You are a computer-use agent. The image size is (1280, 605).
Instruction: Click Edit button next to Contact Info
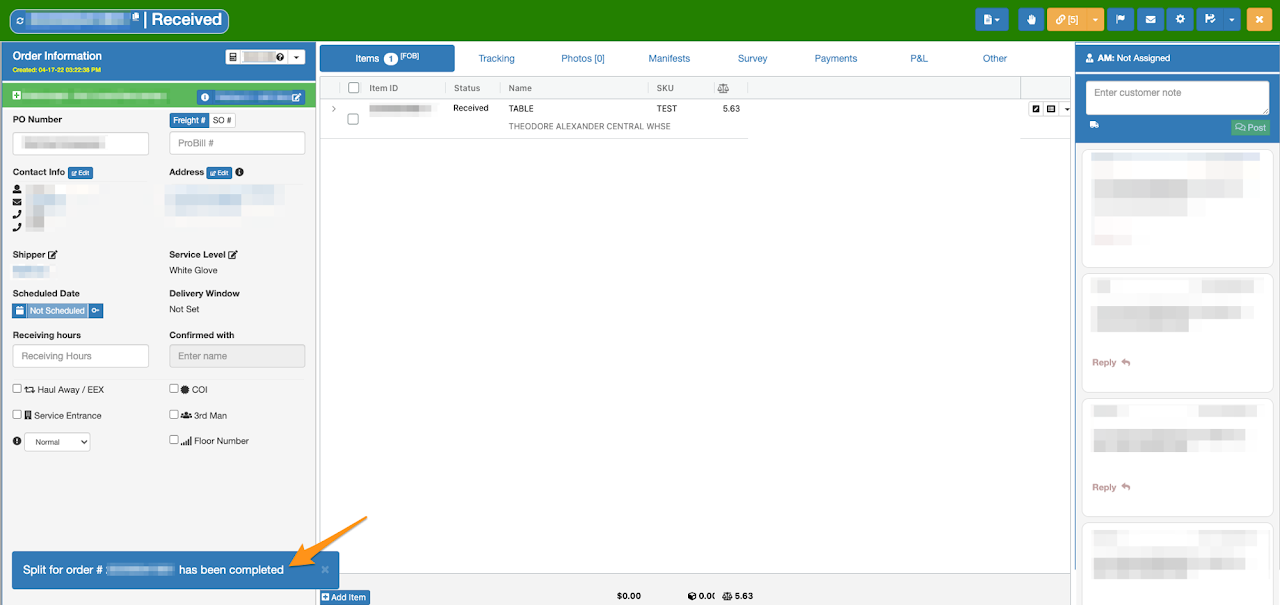coord(81,172)
